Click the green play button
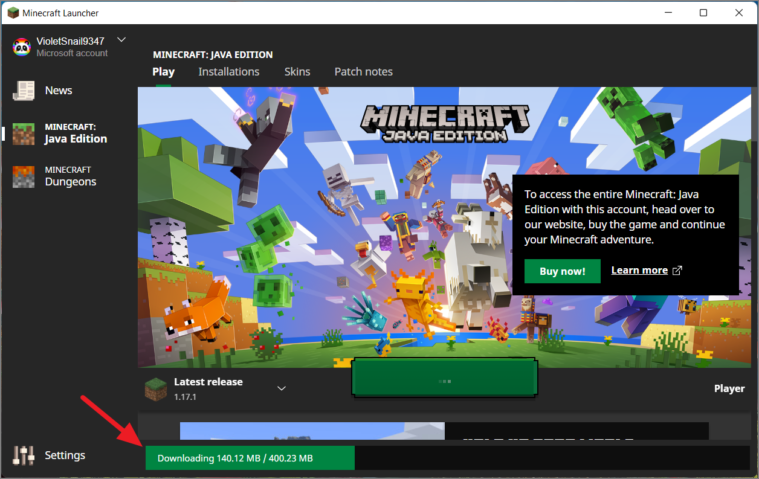Image resolution: width=759 pixels, height=479 pixels. 444,378
